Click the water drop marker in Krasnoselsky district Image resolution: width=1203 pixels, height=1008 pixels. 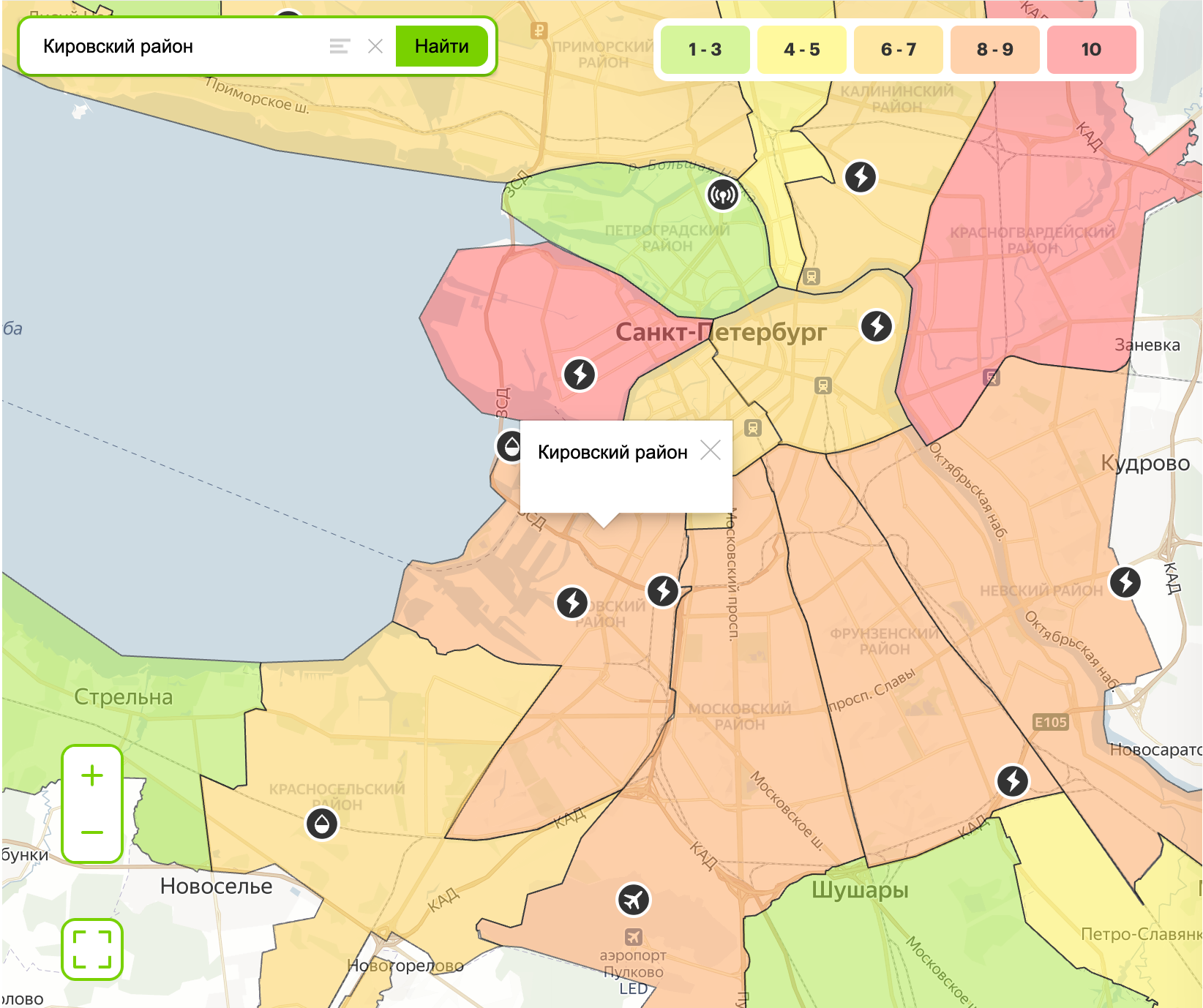click(322, 824)
